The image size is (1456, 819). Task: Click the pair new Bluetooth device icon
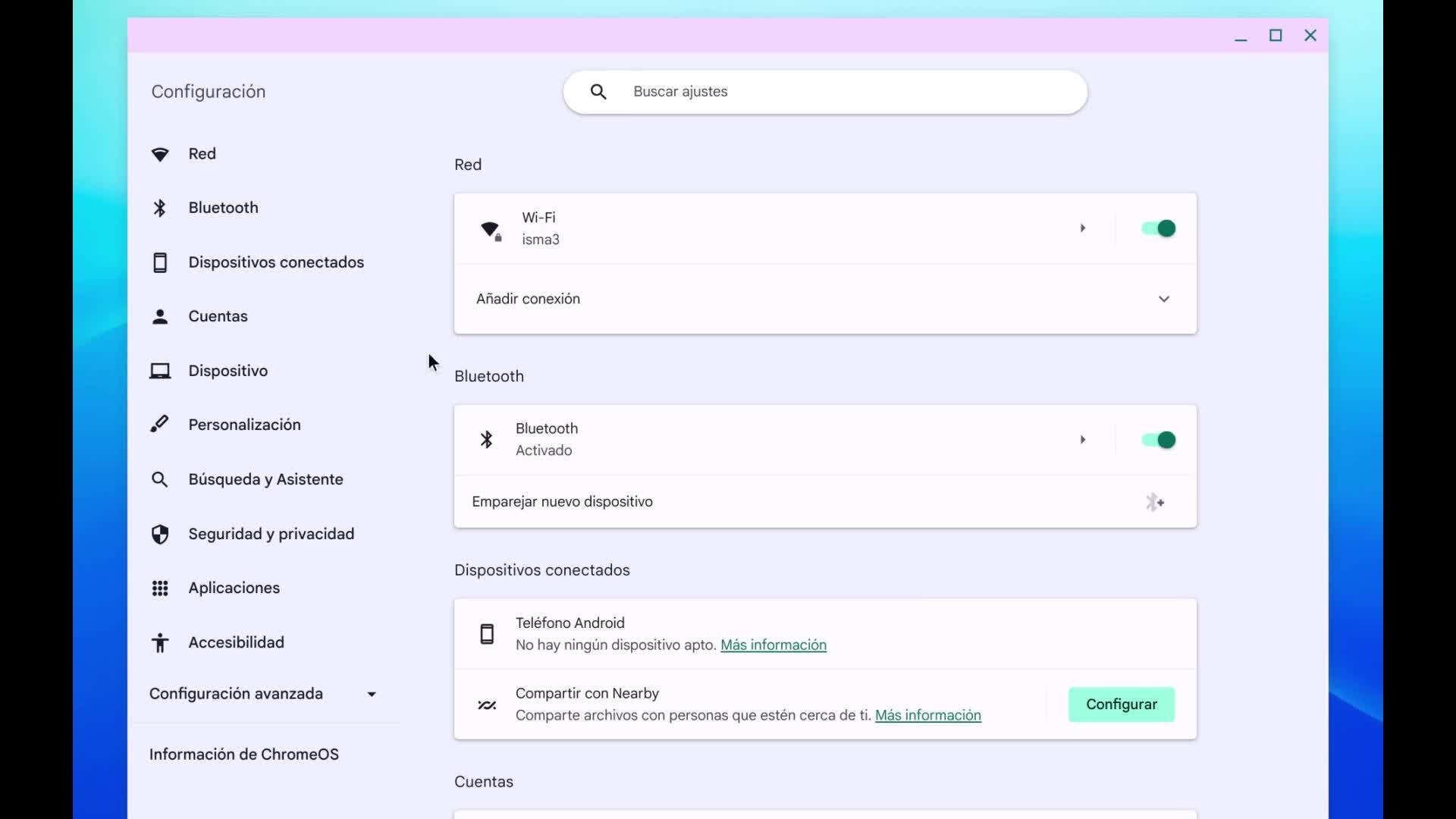(1154, 502)
